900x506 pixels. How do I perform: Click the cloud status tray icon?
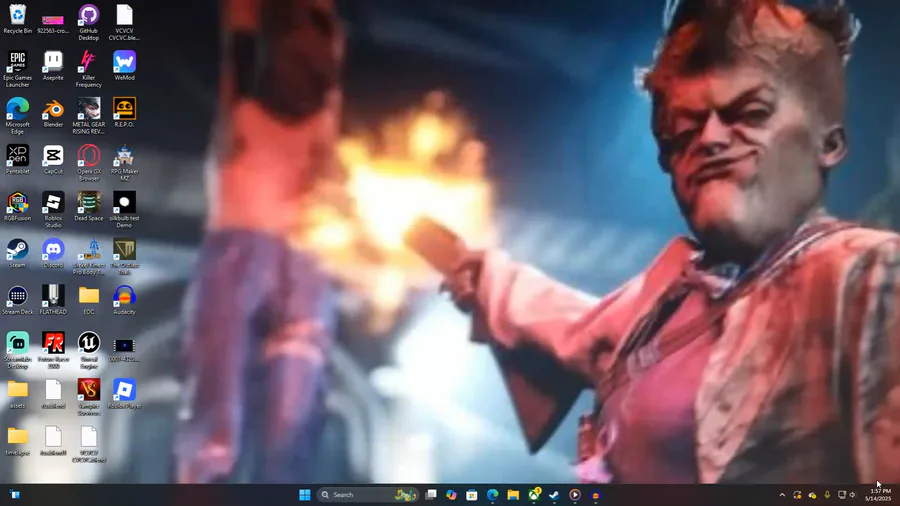coord(812,495)
